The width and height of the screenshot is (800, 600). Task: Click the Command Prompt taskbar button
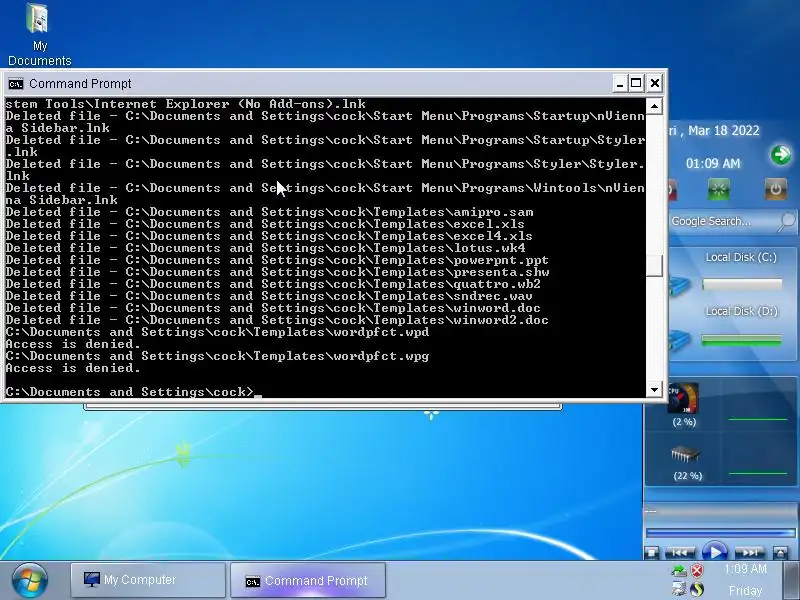[308, 580]
